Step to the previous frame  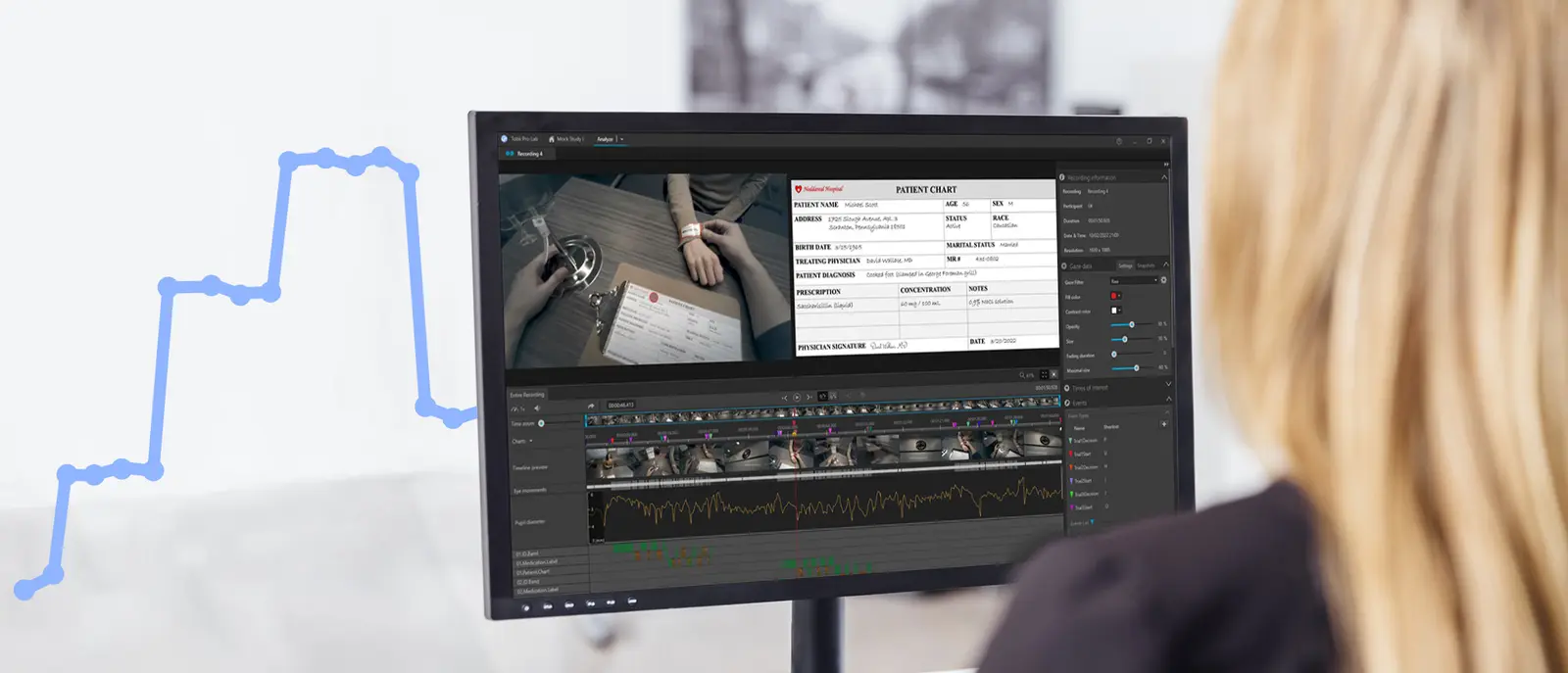point(784,398)
